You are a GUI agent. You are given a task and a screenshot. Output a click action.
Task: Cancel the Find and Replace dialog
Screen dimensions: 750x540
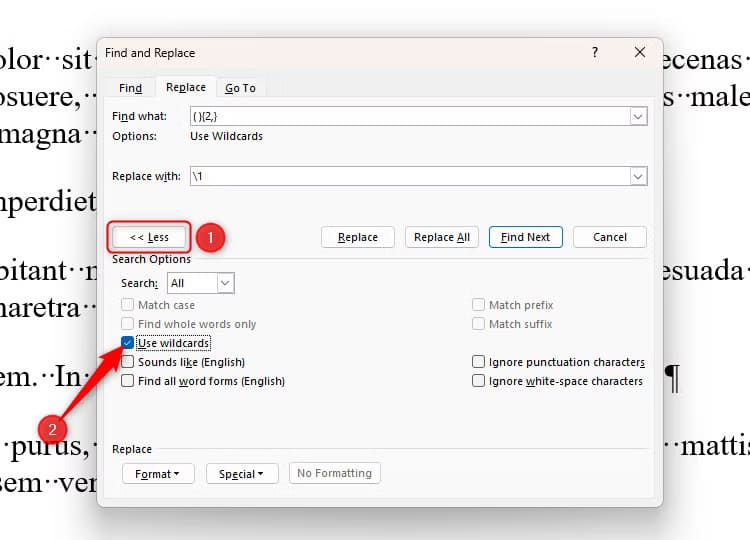609,237
